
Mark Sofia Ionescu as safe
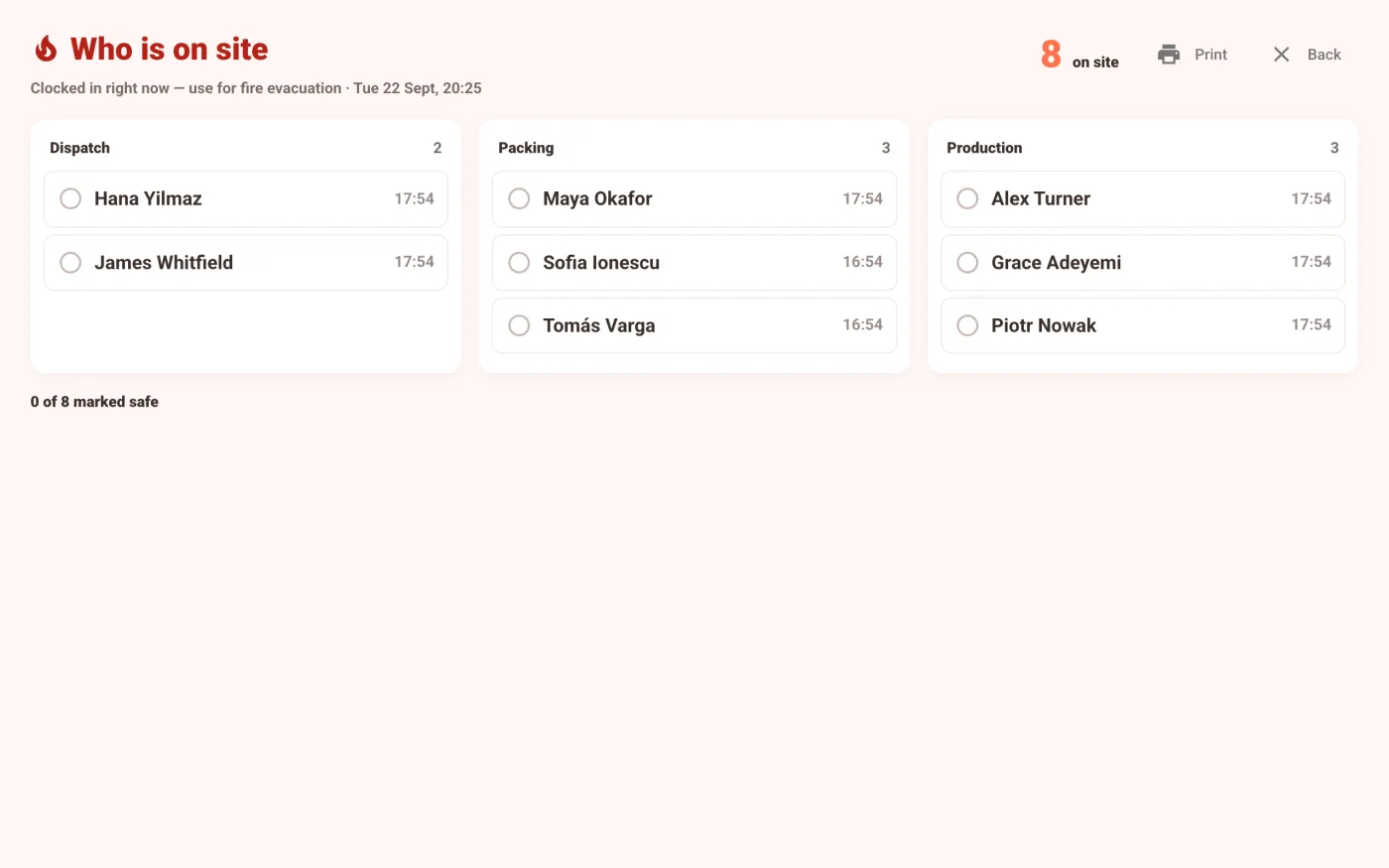click(519, 262)
